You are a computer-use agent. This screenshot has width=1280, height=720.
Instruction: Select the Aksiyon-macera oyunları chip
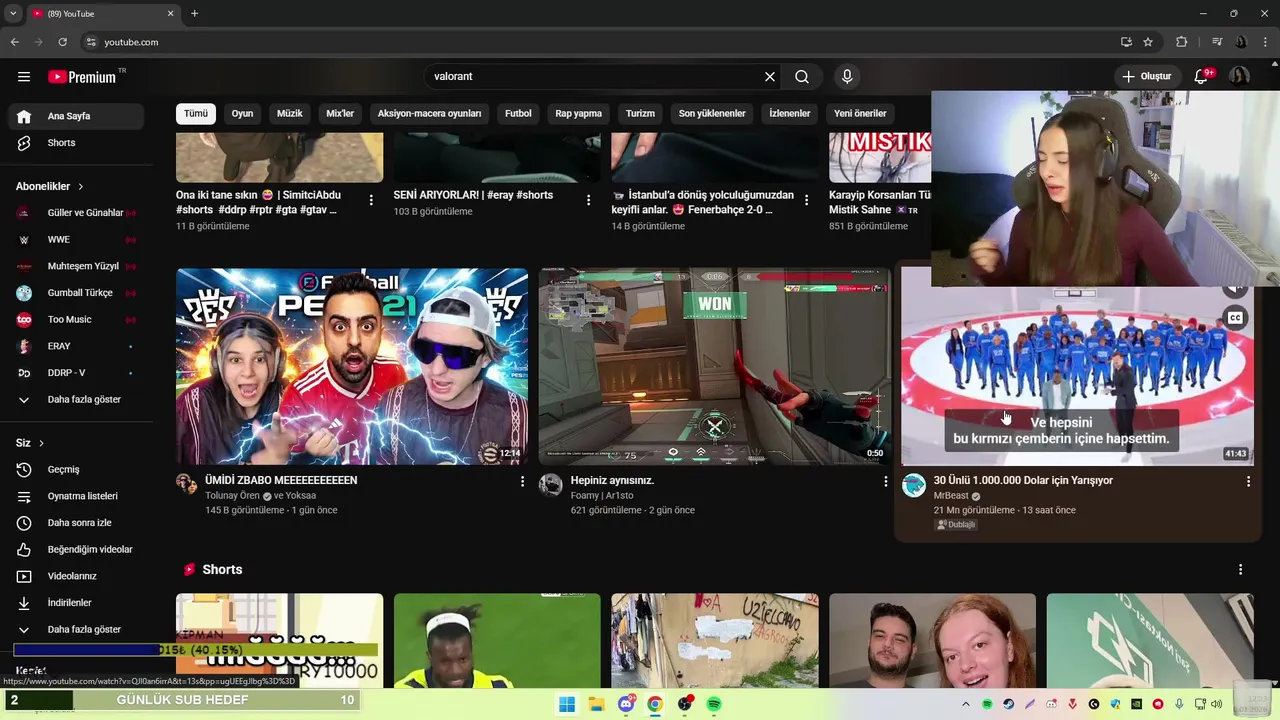tap(430, 113)
